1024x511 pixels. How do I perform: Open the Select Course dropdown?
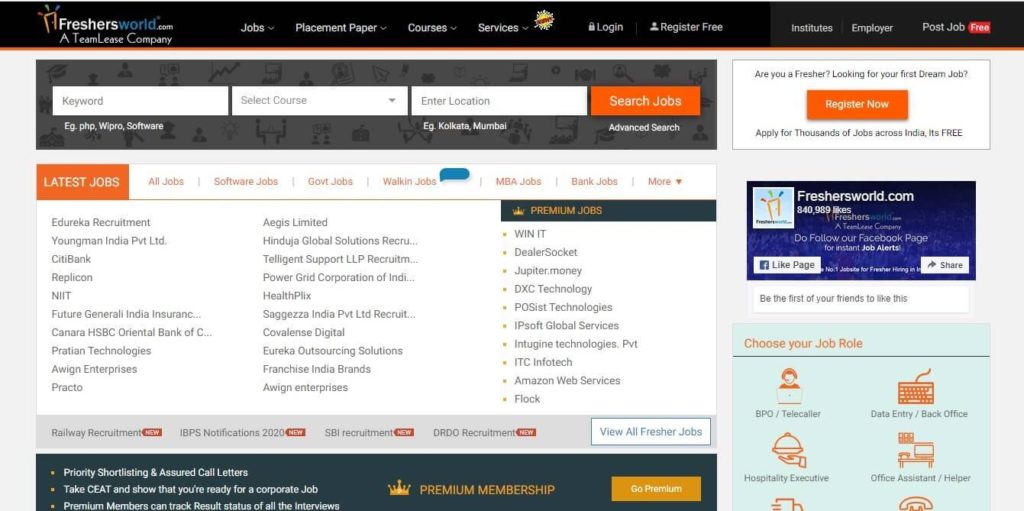(319, 101)
